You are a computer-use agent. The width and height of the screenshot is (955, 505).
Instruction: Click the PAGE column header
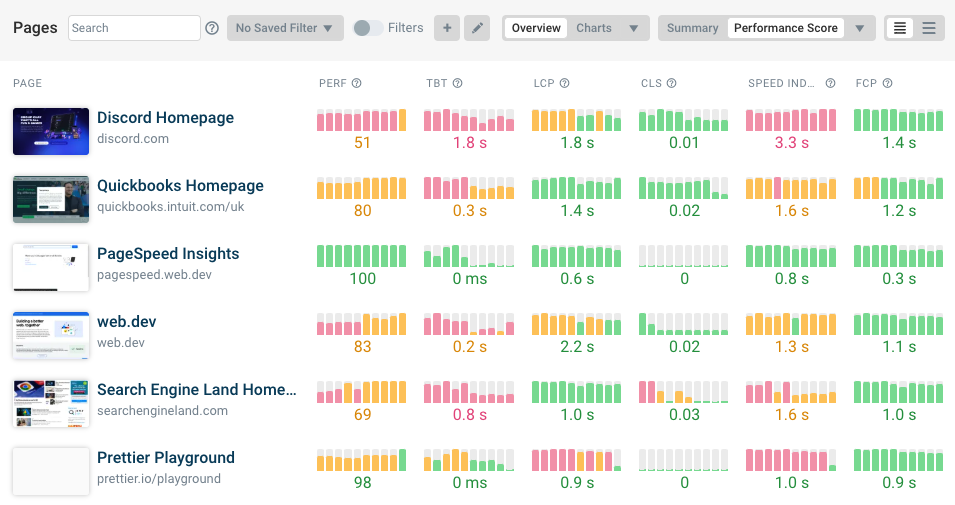pyautogui.click(x=27, y=83)
